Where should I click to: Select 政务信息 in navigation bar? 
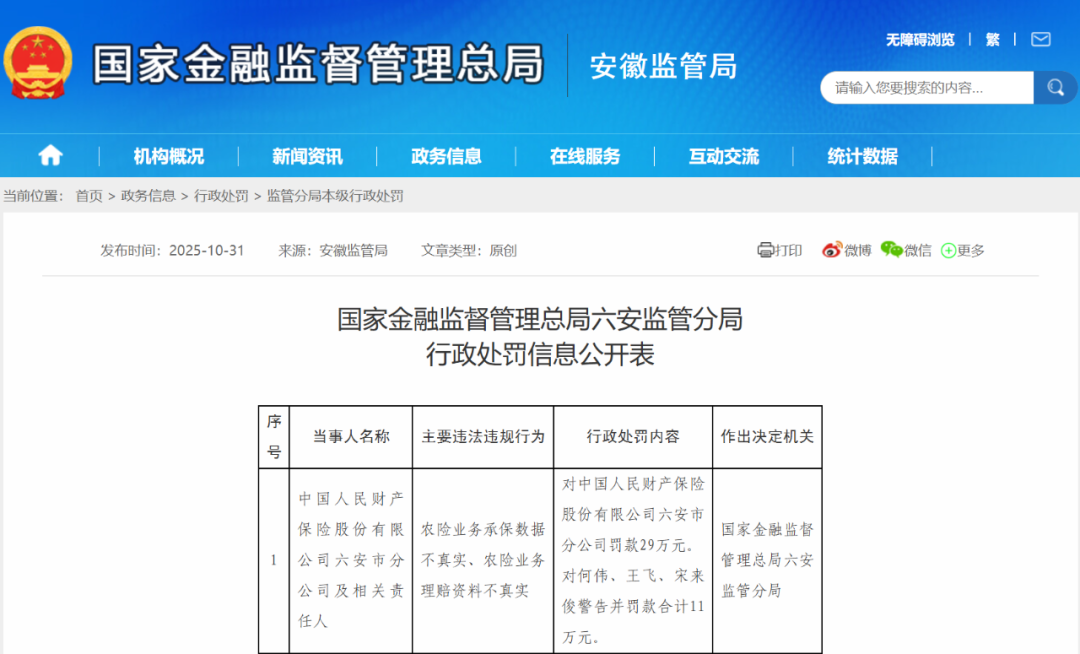[x=446, y=156]
